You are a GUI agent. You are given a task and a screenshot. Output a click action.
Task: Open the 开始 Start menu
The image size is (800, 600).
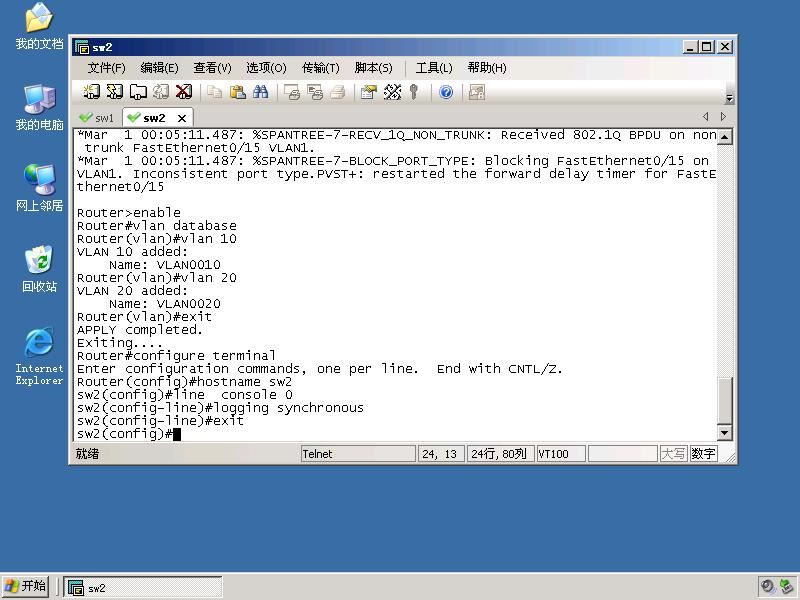(x=26, y=587)
